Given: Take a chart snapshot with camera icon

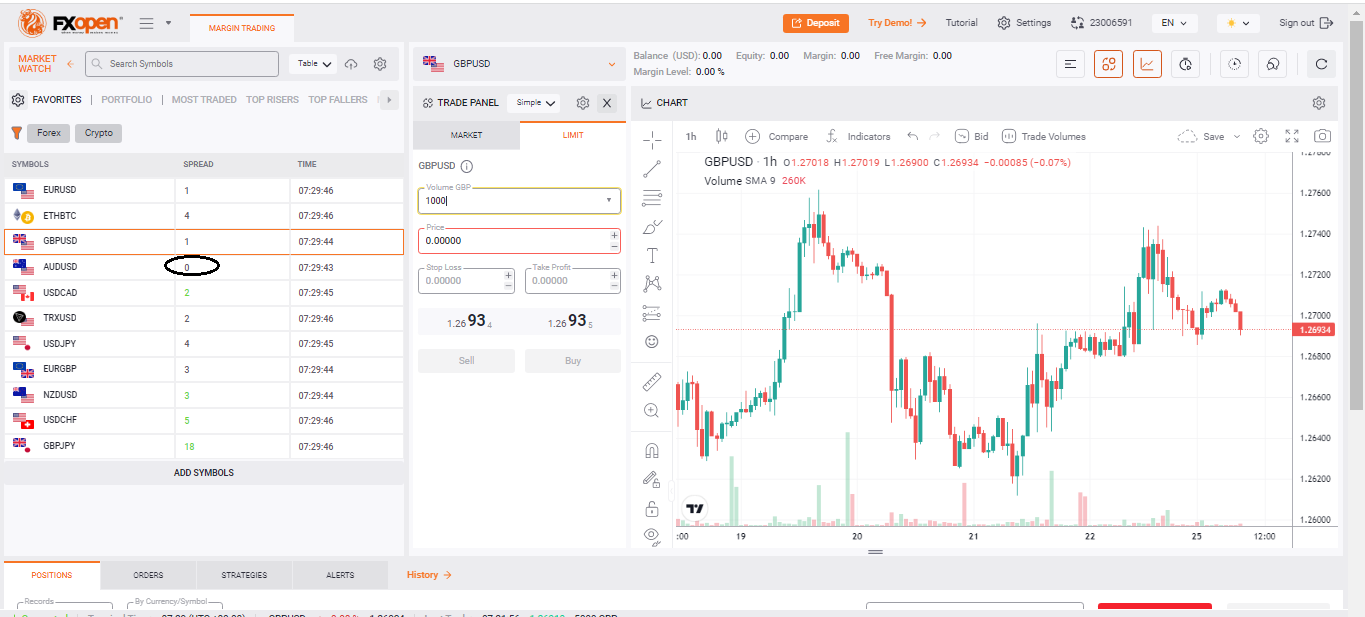Looking at the screenshot, I should click(1322, 136).
